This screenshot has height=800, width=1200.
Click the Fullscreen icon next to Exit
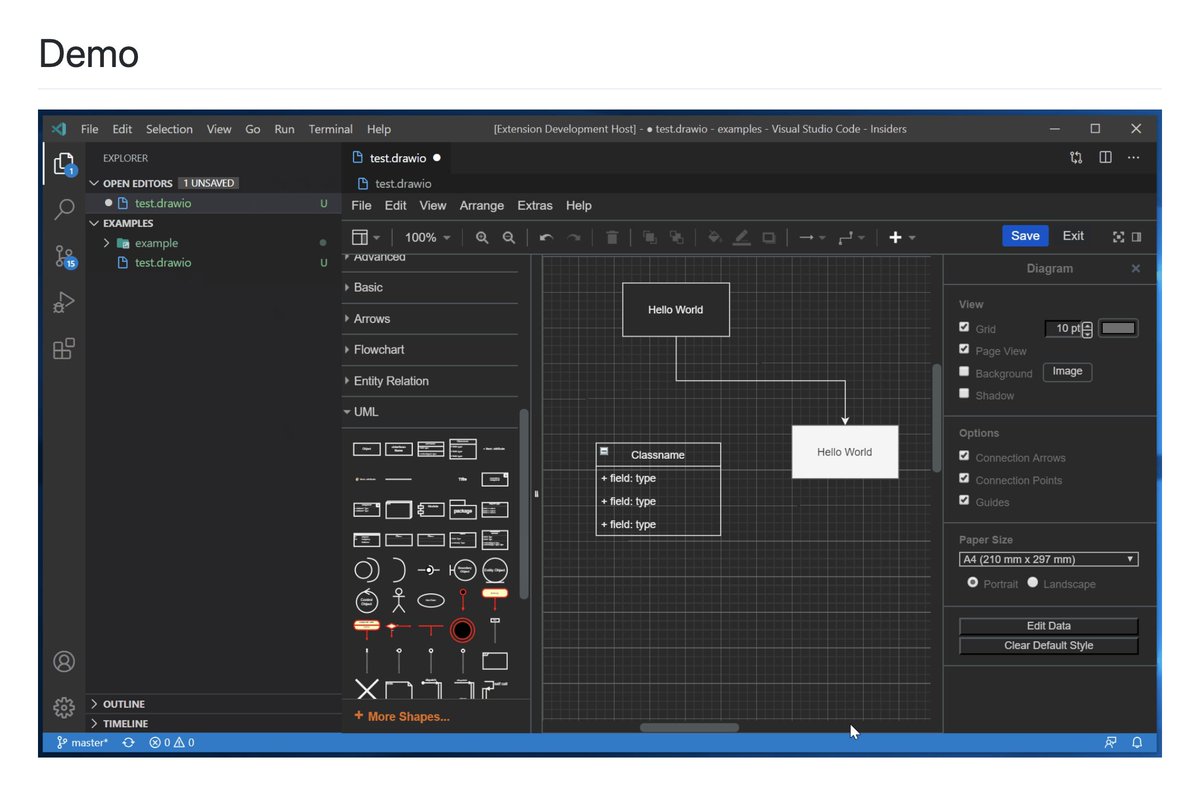tap(1118, 237)
